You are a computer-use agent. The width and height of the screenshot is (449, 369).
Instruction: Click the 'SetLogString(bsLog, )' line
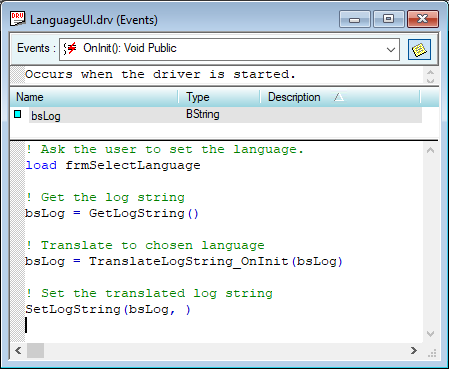coord(108,309)
